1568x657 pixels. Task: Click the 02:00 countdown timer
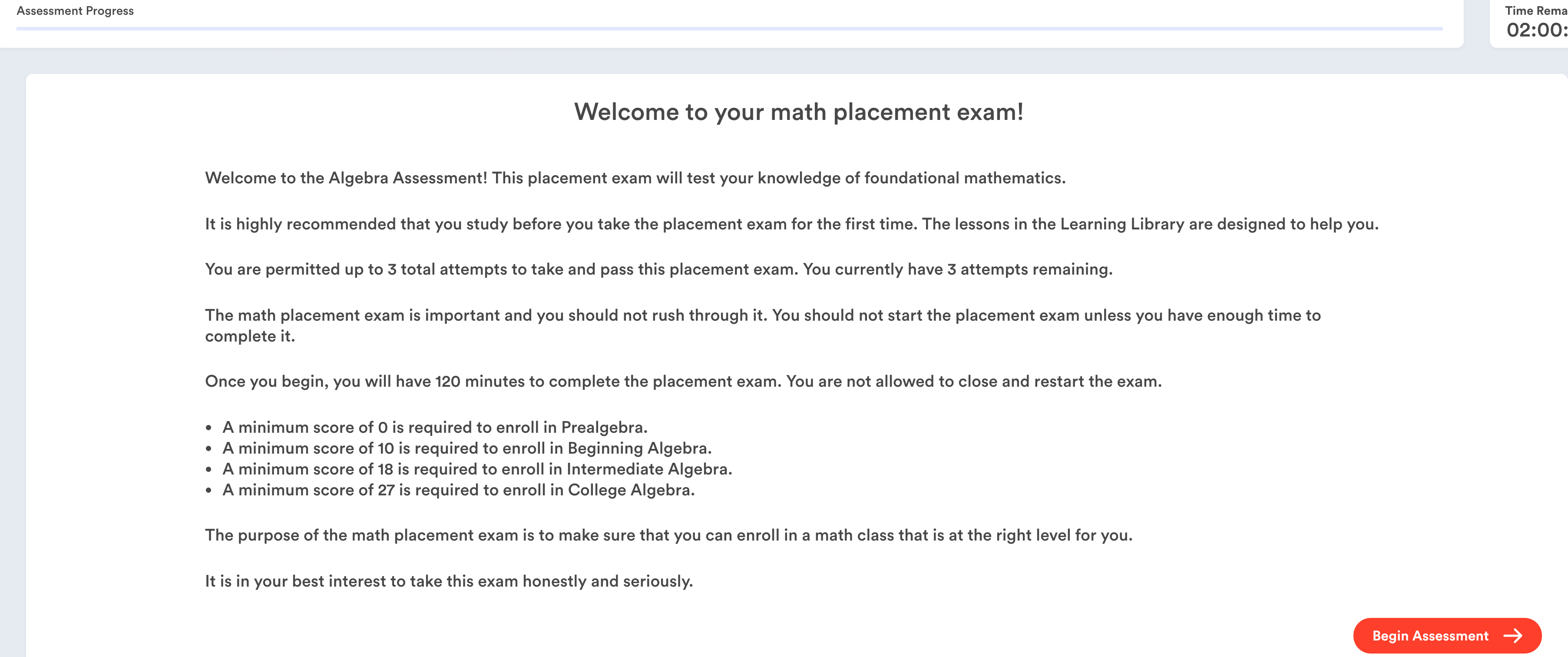click(1535, 30)
